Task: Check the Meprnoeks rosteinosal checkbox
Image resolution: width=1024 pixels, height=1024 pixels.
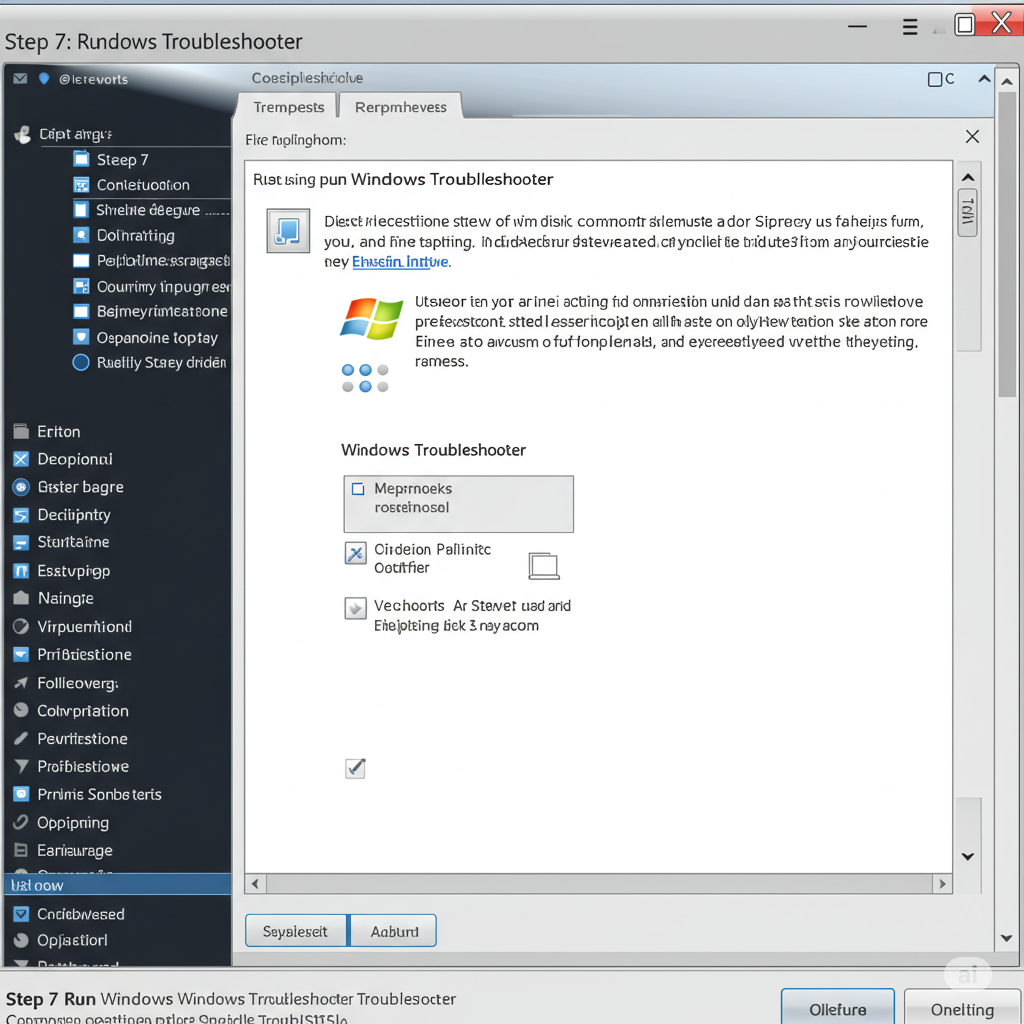Action: 358,489
